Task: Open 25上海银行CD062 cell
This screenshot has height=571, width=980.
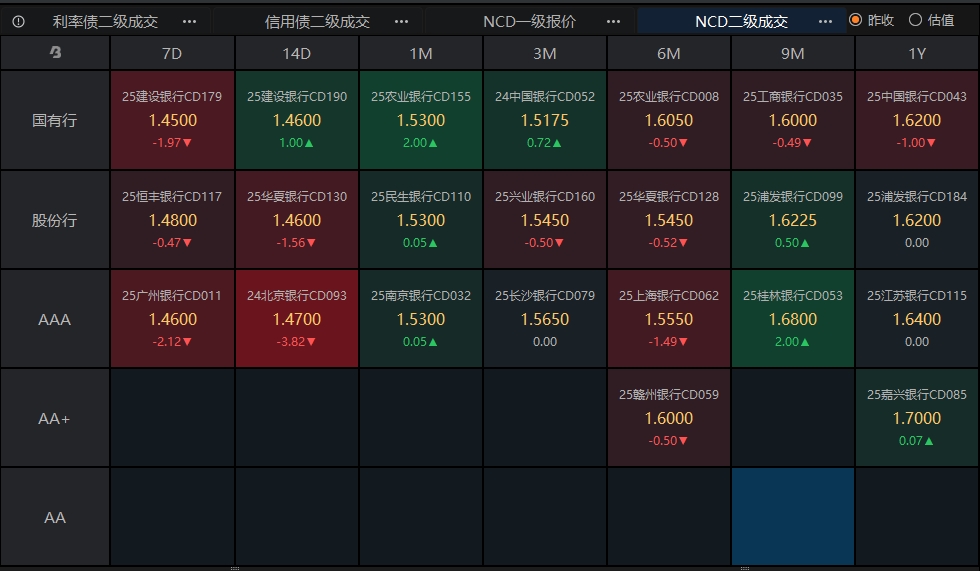Action: (x=669, y=319)
